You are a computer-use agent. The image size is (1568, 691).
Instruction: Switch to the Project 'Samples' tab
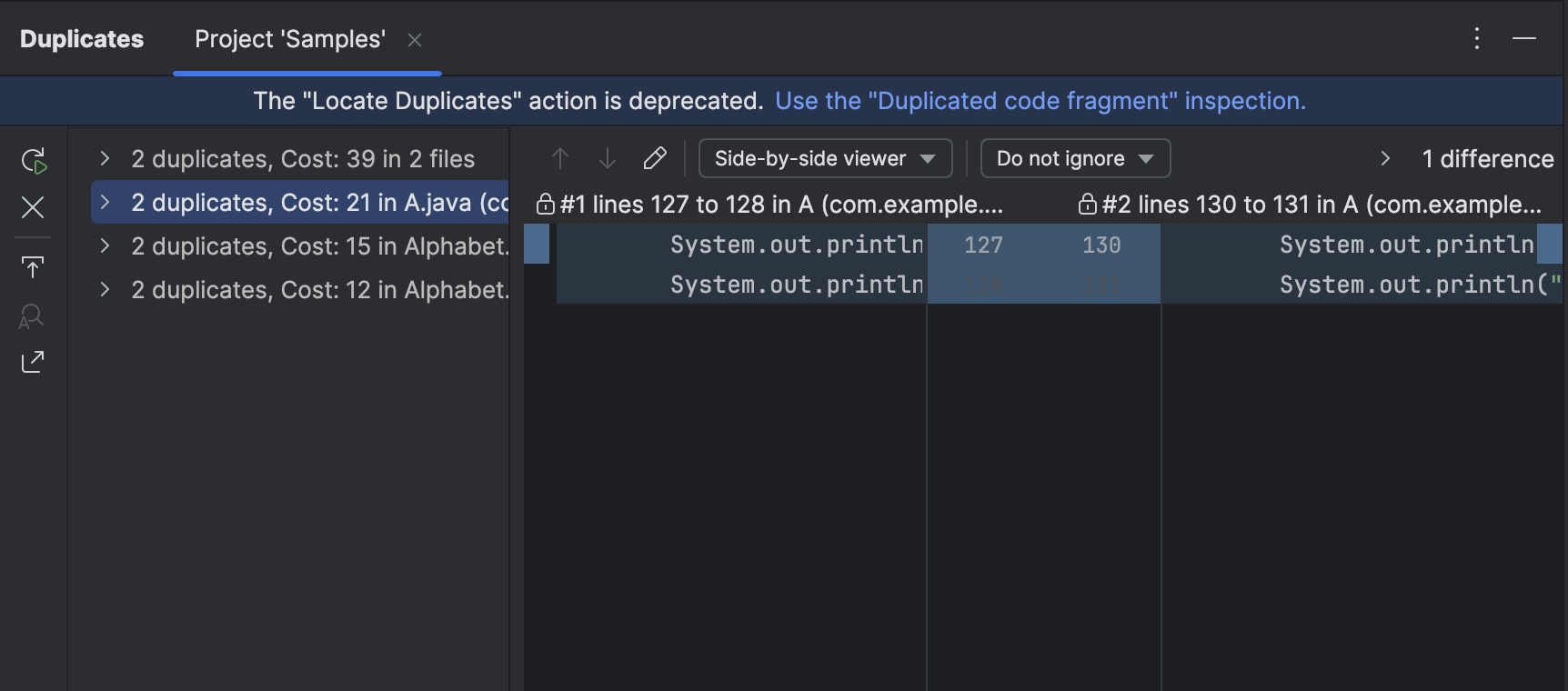289,39
